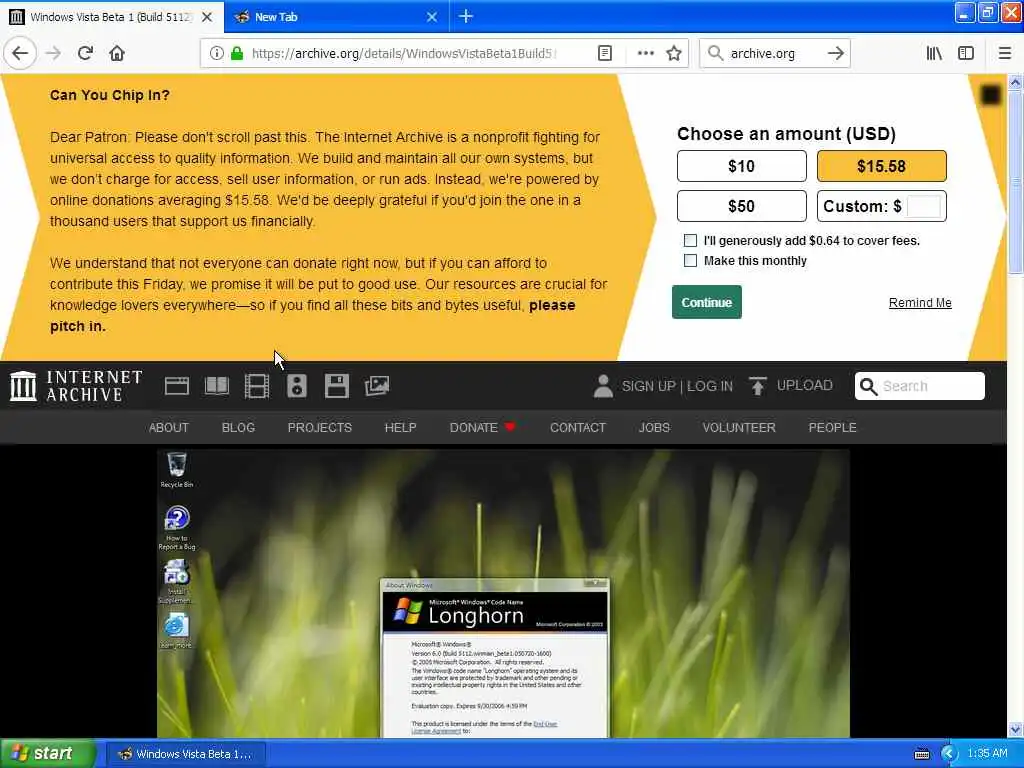Open the browser home page
1024x768 pixels.
point(117,54)
